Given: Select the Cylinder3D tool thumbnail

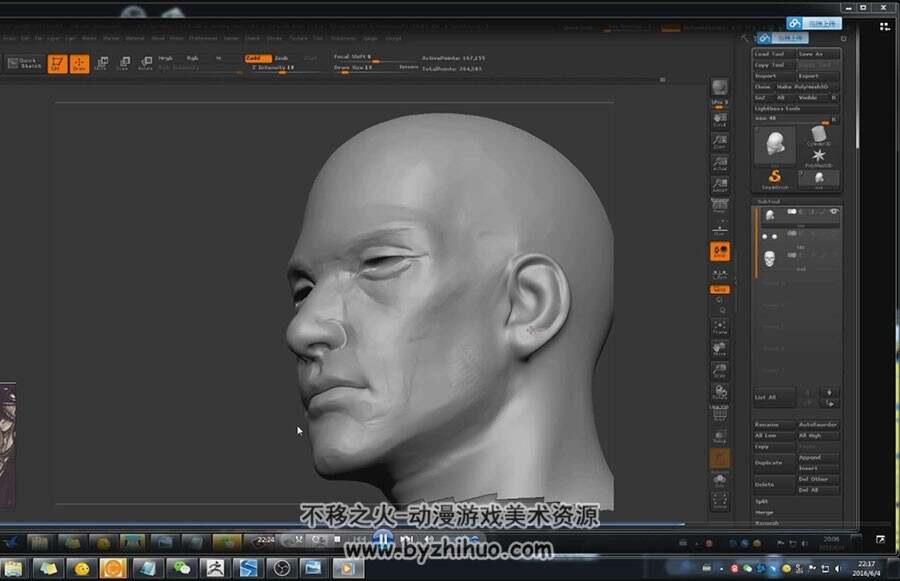Looking at the screenshot, I should pyautogui.click(x=819, y=136).
